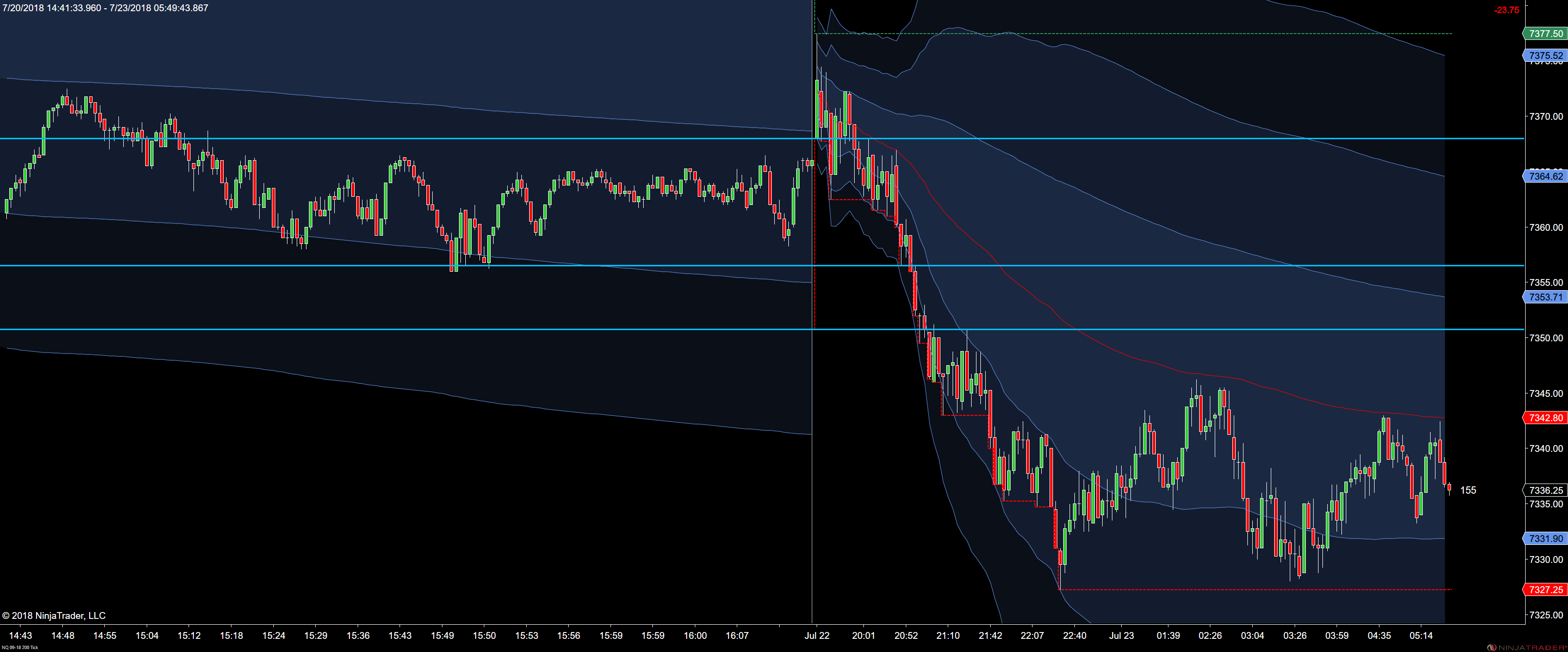
Task: Click the 16:07 time axis label
Action: 737,635
